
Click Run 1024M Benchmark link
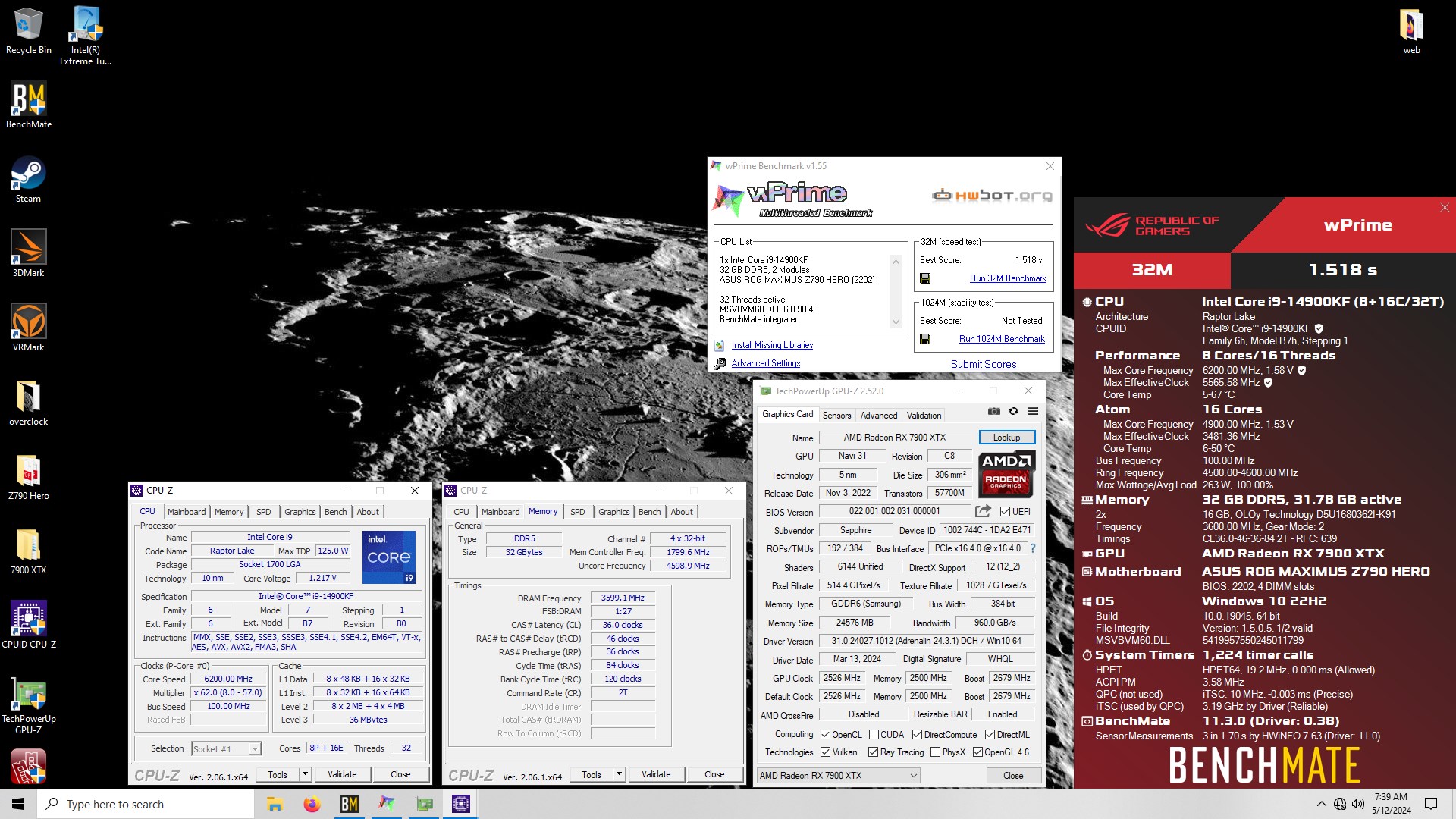1002,339
